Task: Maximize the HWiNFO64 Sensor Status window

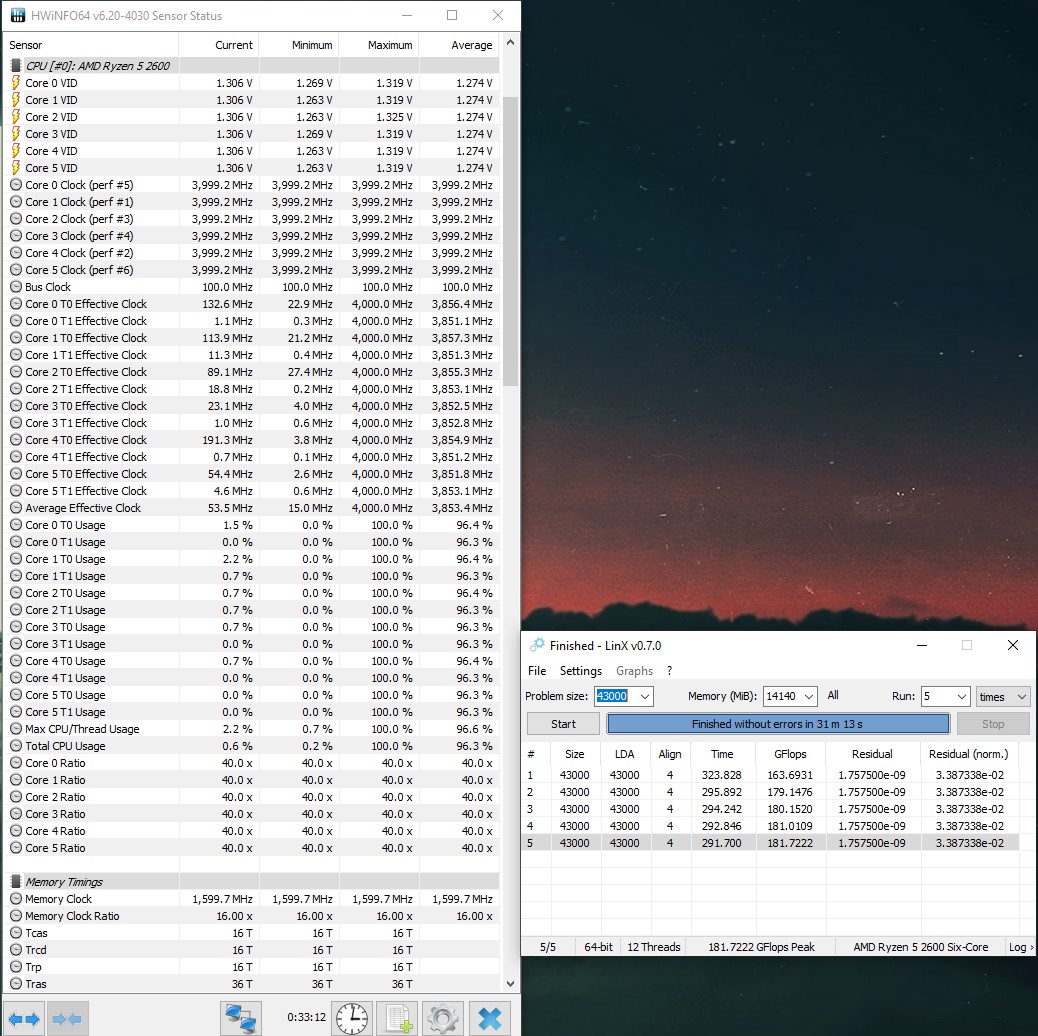Action: pyautogui.click(x=452, y=15)
